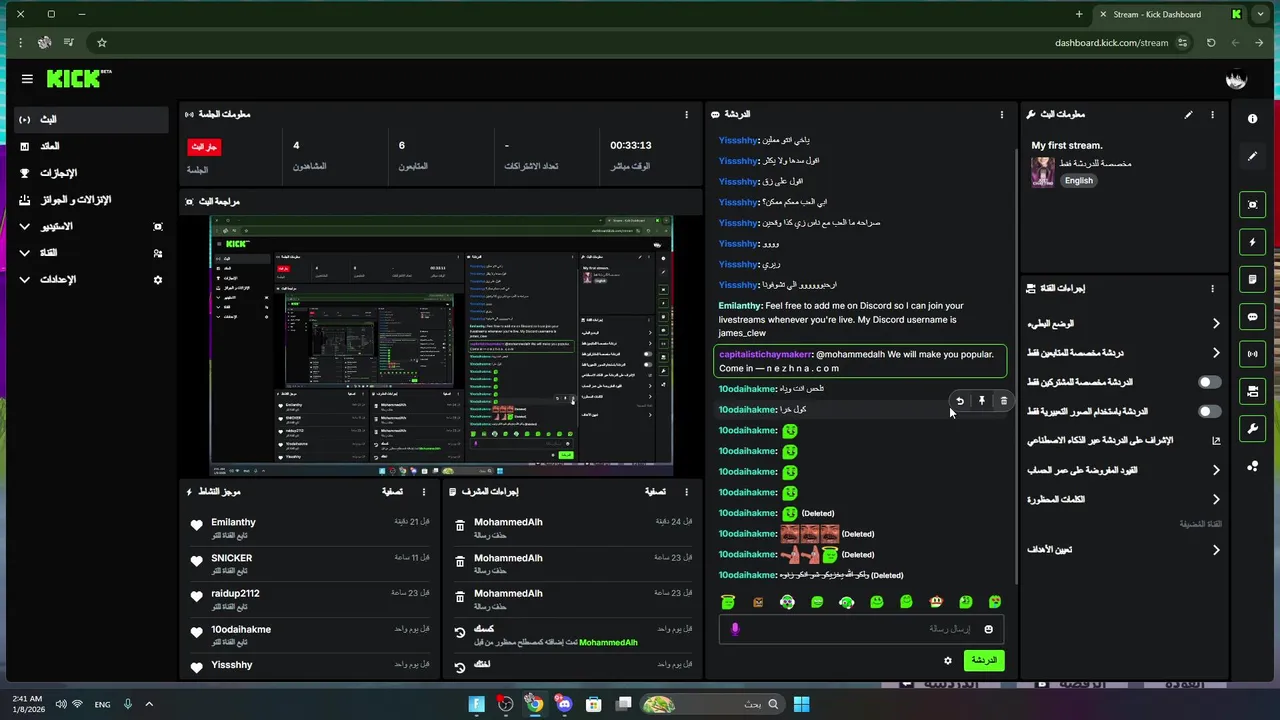The image size is (1280, 720).
Task: Toggle stream preview icon in right toolbar
Action: coord(1252,205)
